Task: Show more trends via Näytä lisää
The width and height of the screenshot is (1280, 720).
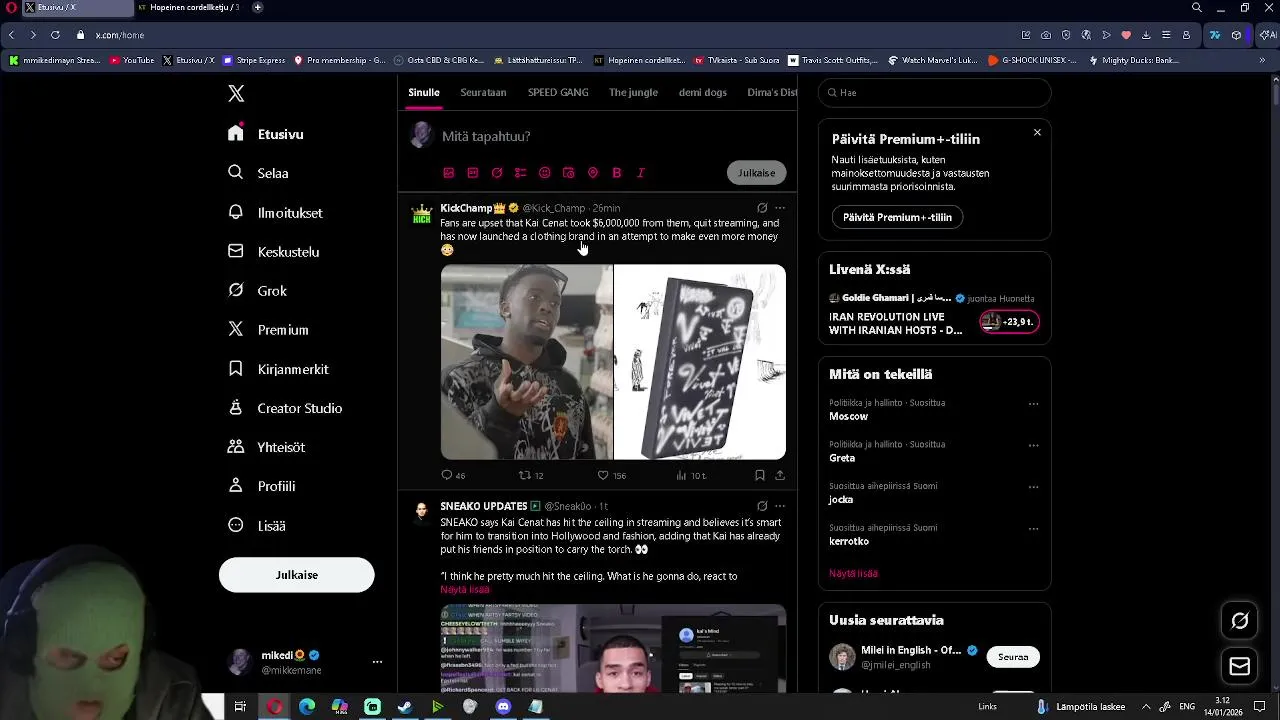Action: point(853,573)
